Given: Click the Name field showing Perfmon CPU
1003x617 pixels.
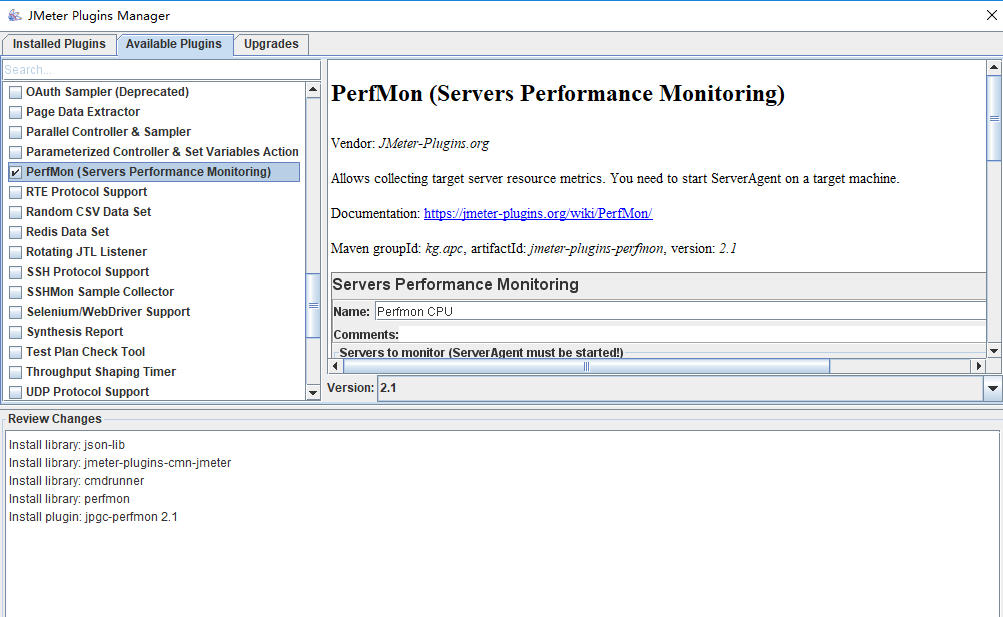Looking at the screenshot, I should [x=680, y=311].
